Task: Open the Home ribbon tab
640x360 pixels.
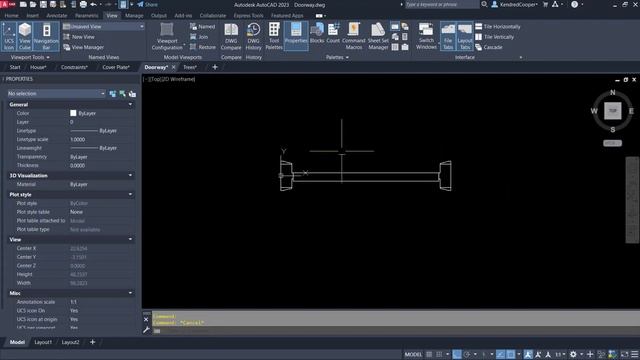Action: tap(11, 16)
